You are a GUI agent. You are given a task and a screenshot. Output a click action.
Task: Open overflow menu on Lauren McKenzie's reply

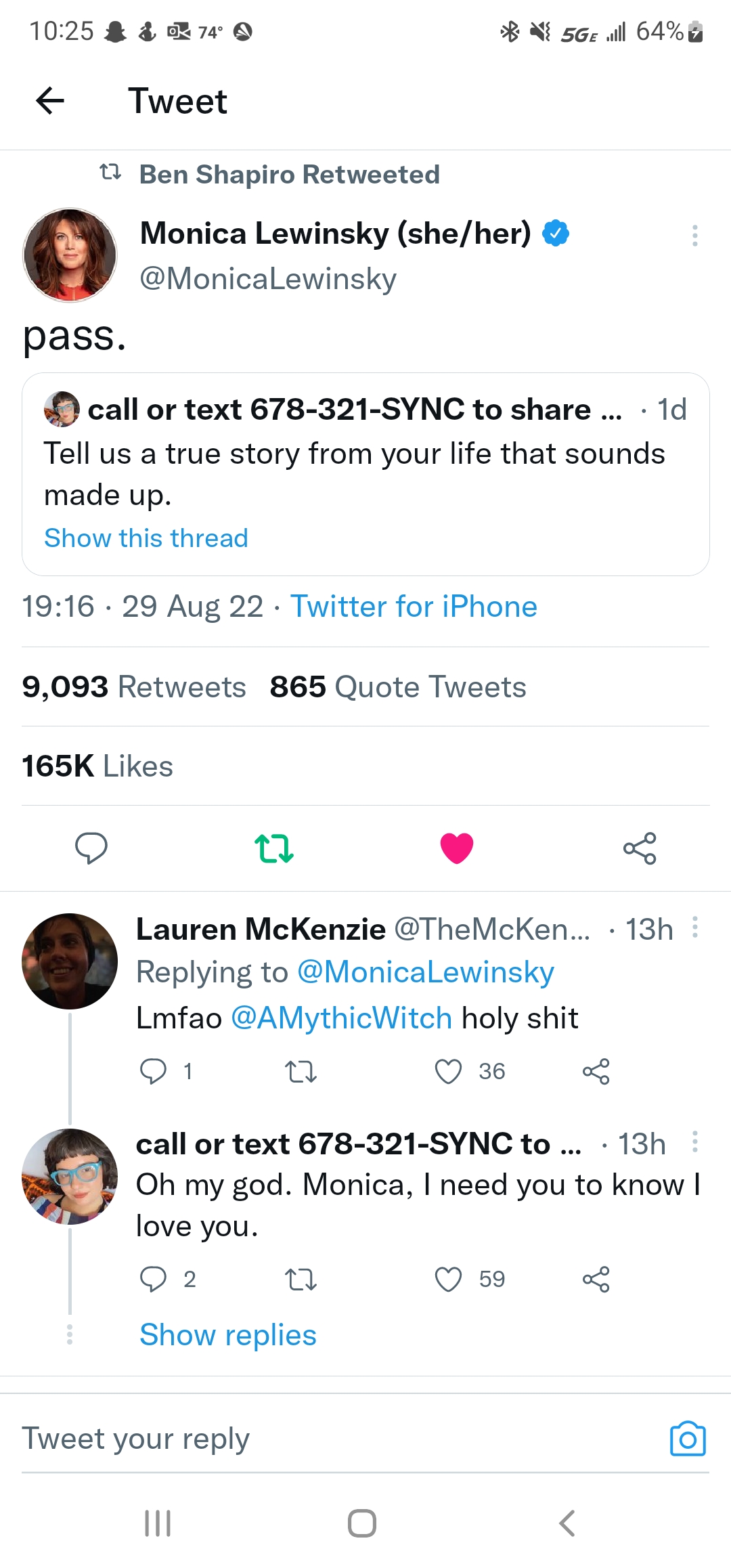(694, 928)
